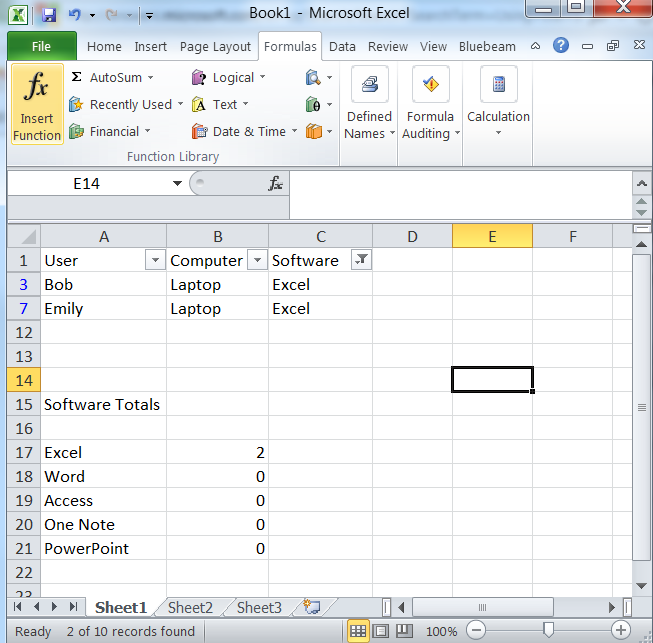Click the 100% zoom level
The image size is (653, 643).
point(441,632)
